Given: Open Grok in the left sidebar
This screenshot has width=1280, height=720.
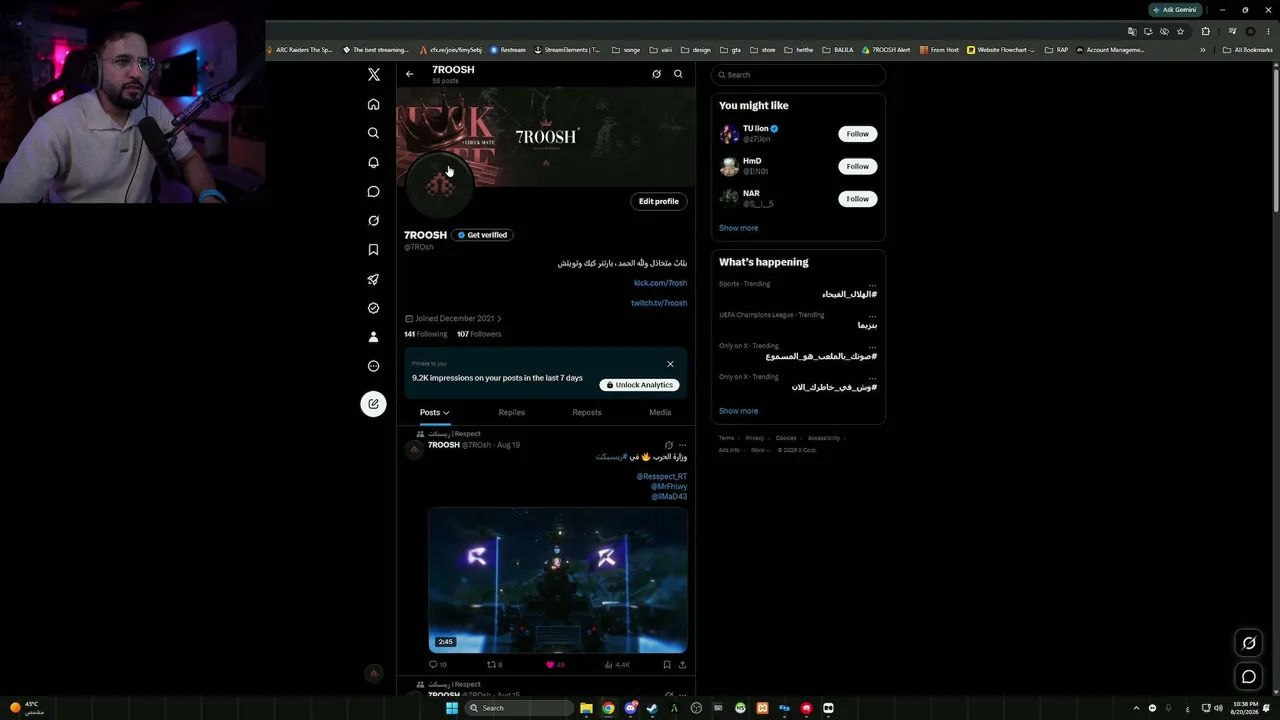Looking at the screenshot, I should click(373, 220).
